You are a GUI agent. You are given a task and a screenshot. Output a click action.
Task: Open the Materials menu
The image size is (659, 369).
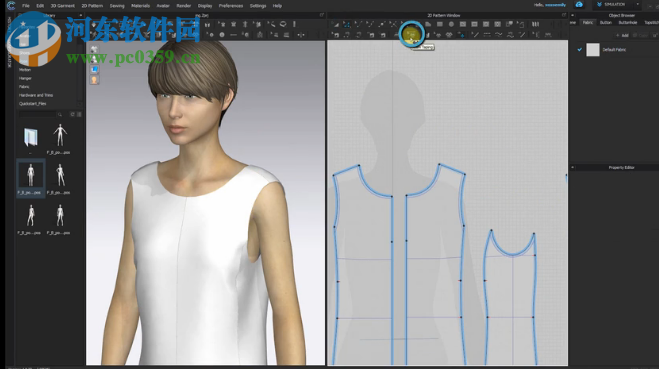[x=140, y=6]
